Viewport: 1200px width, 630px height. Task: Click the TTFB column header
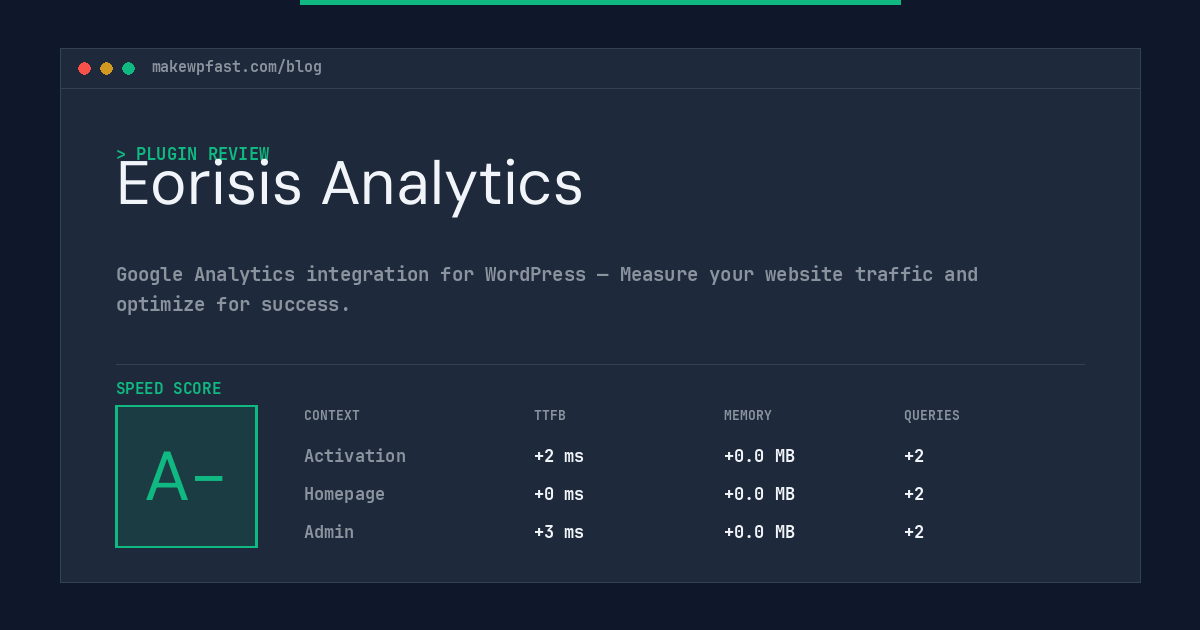(x=550, y=416)
